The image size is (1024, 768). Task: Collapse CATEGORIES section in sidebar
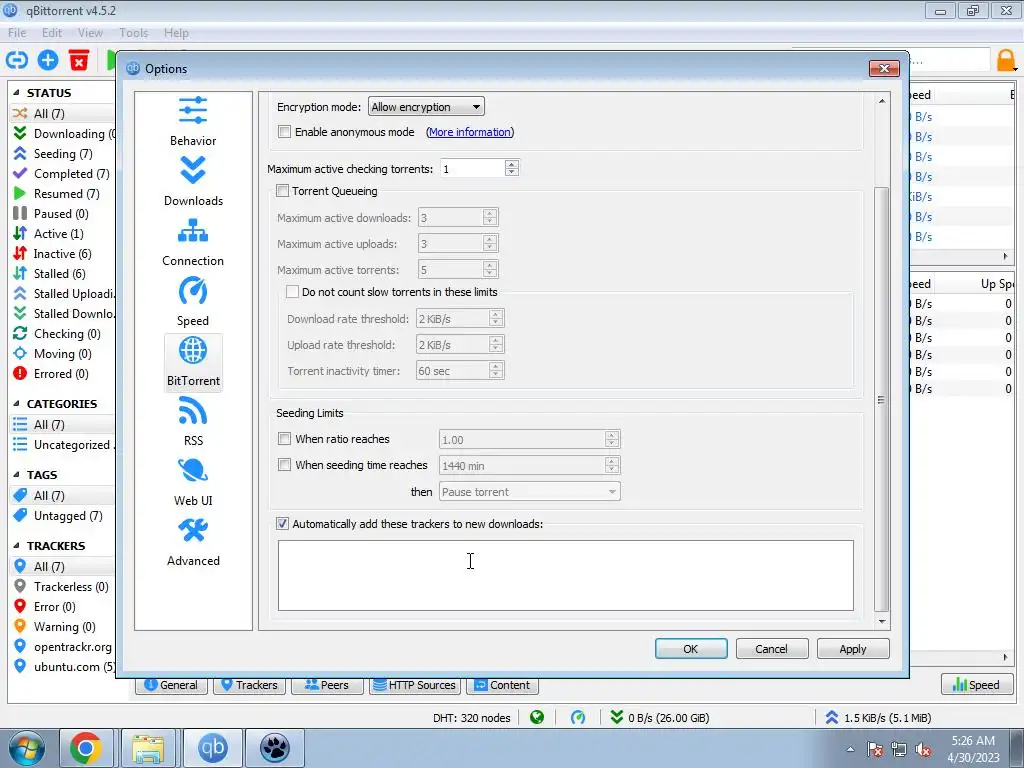point(16,404)
